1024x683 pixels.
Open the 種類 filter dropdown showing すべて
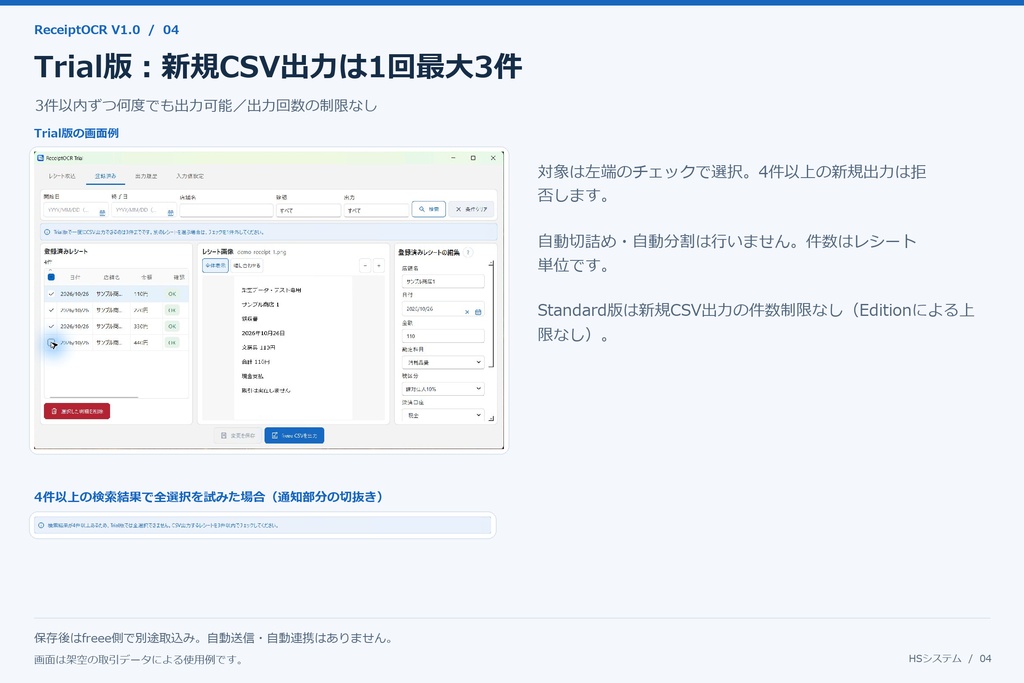point(308,210)
